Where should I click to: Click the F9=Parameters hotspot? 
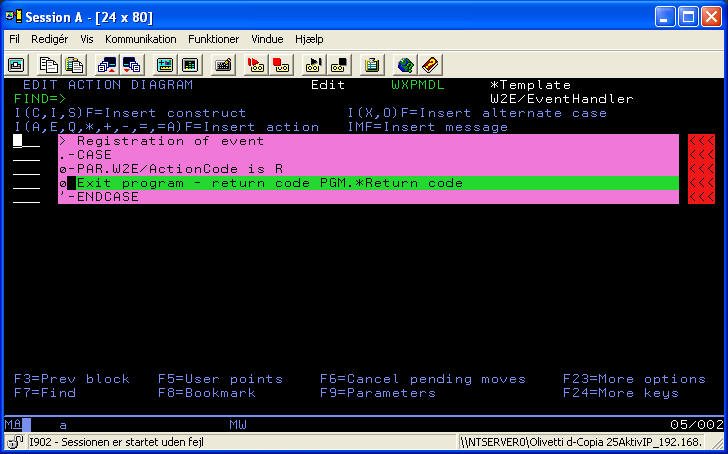pos(378,393)
